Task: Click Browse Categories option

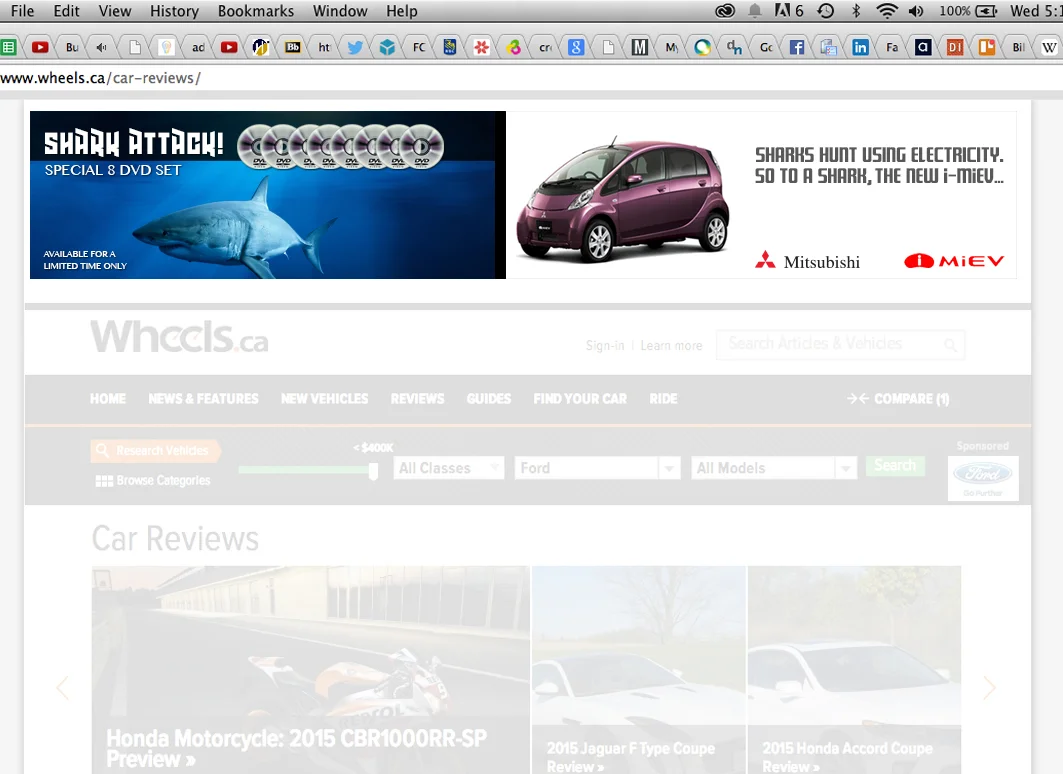Action: 153,481
